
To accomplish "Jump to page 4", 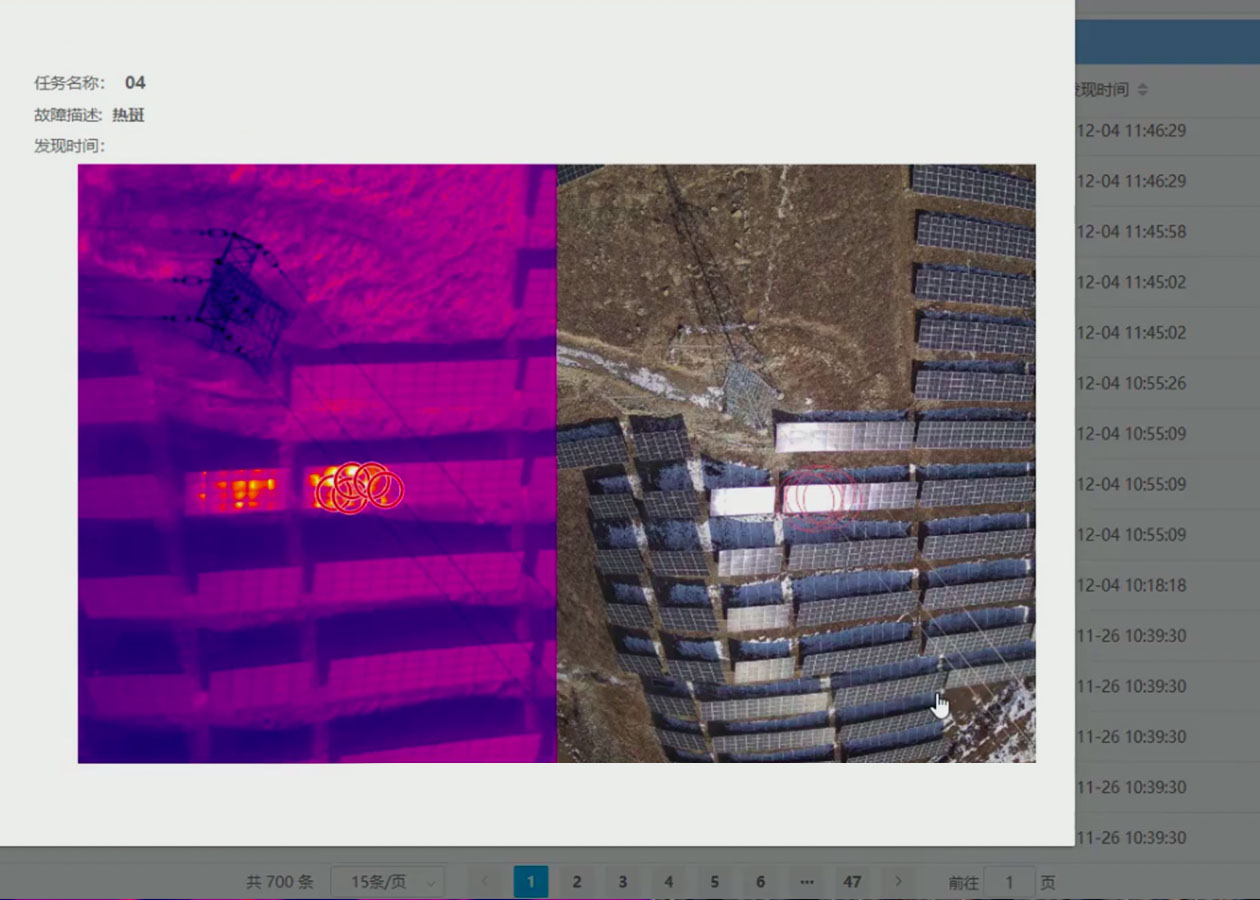I will (668, 881).
